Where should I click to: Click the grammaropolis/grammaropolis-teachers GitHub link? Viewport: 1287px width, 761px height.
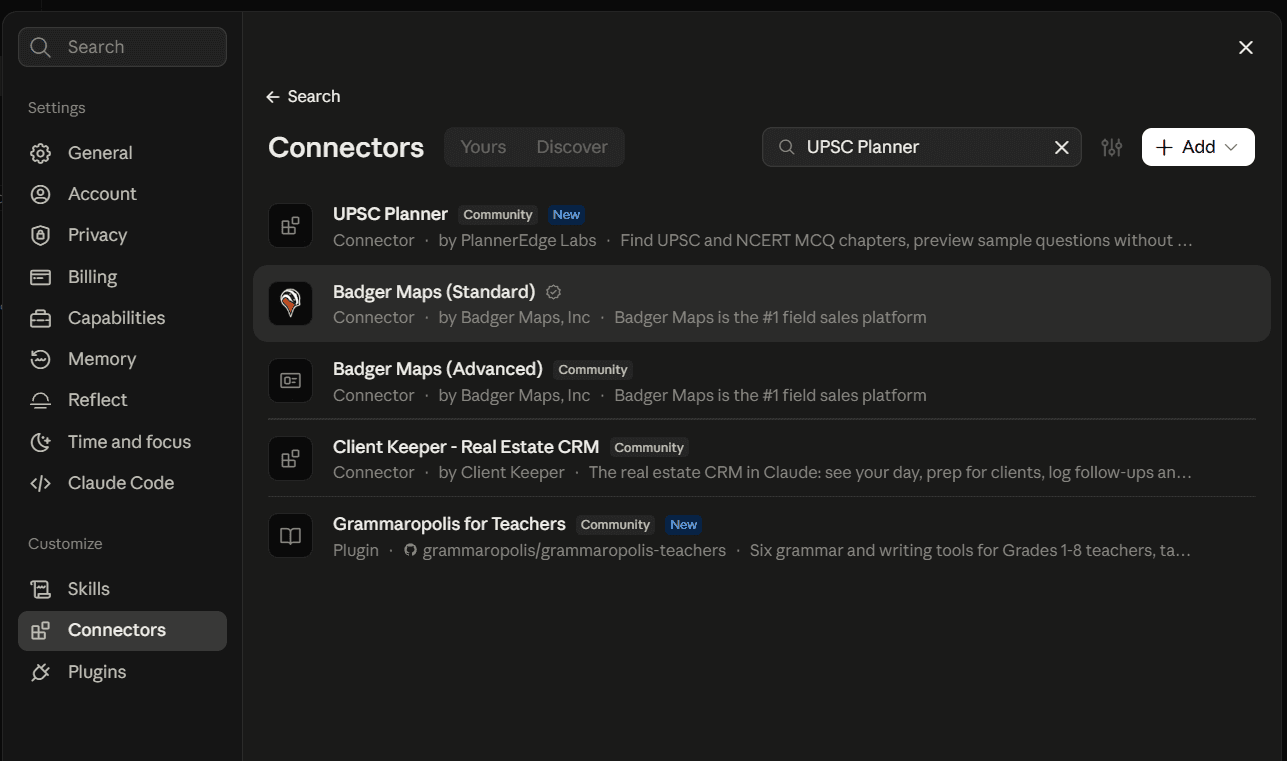coord(565,550)
